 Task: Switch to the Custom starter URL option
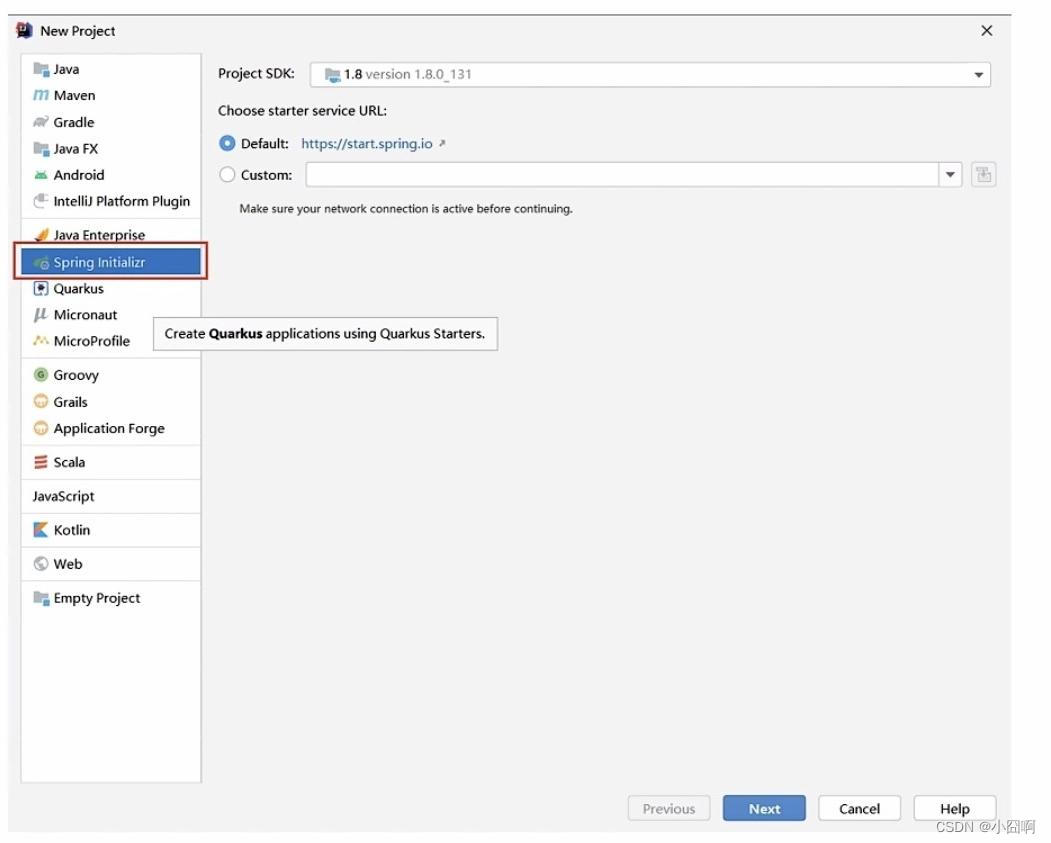point(228,173)
